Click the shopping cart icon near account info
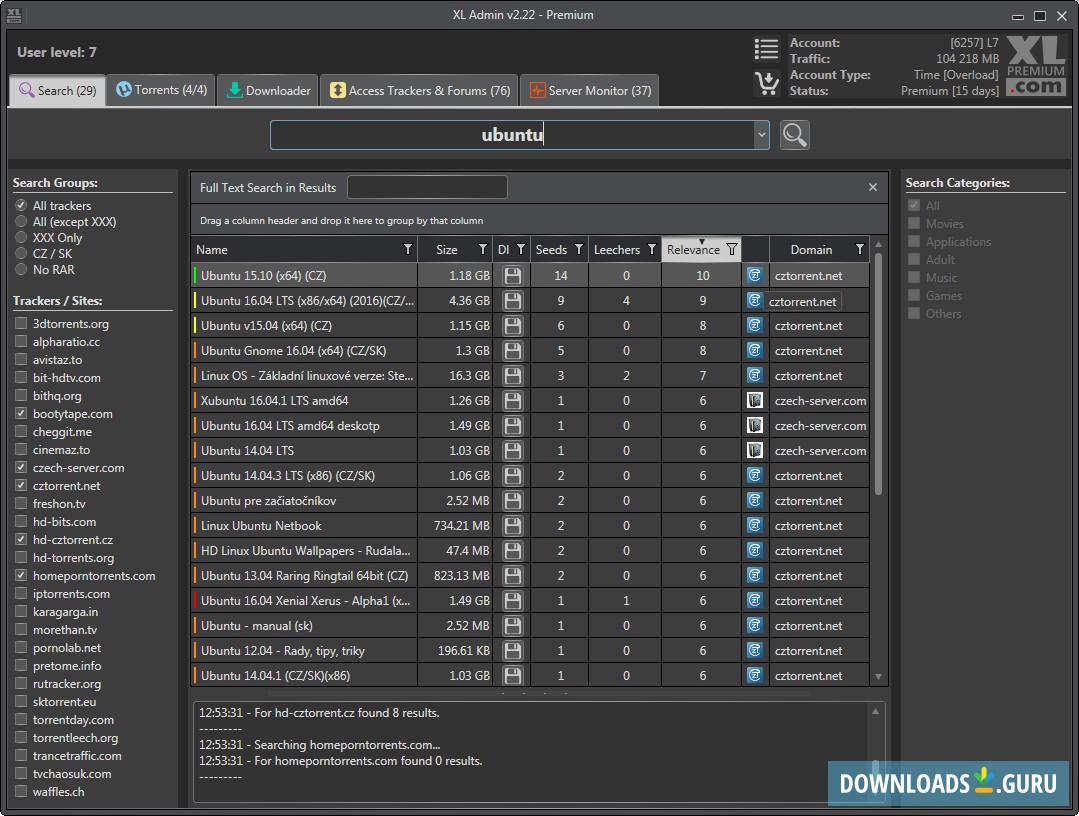1079x816 pixels. tap(767, 83)
